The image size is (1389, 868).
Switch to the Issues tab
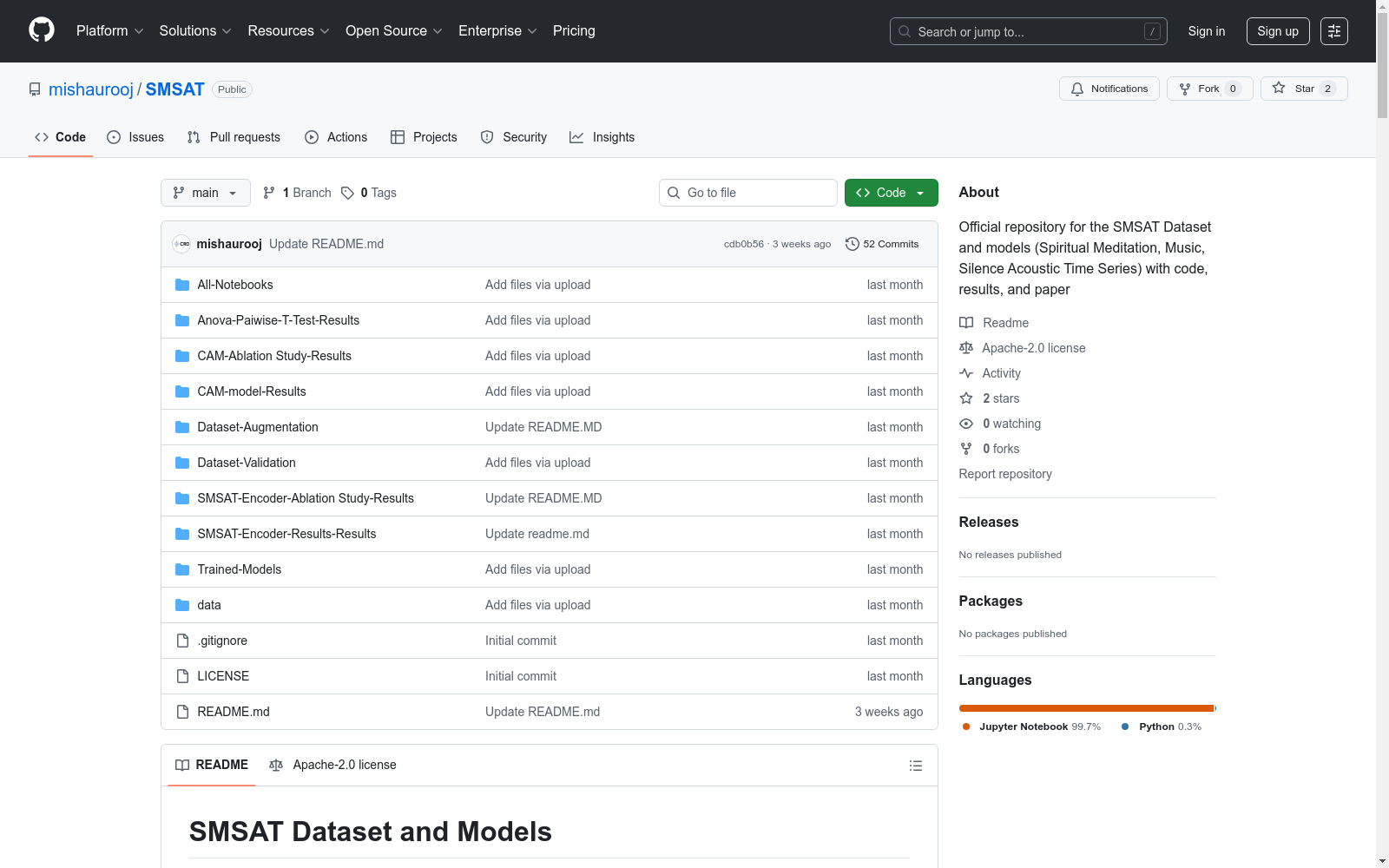click(135, 137)
